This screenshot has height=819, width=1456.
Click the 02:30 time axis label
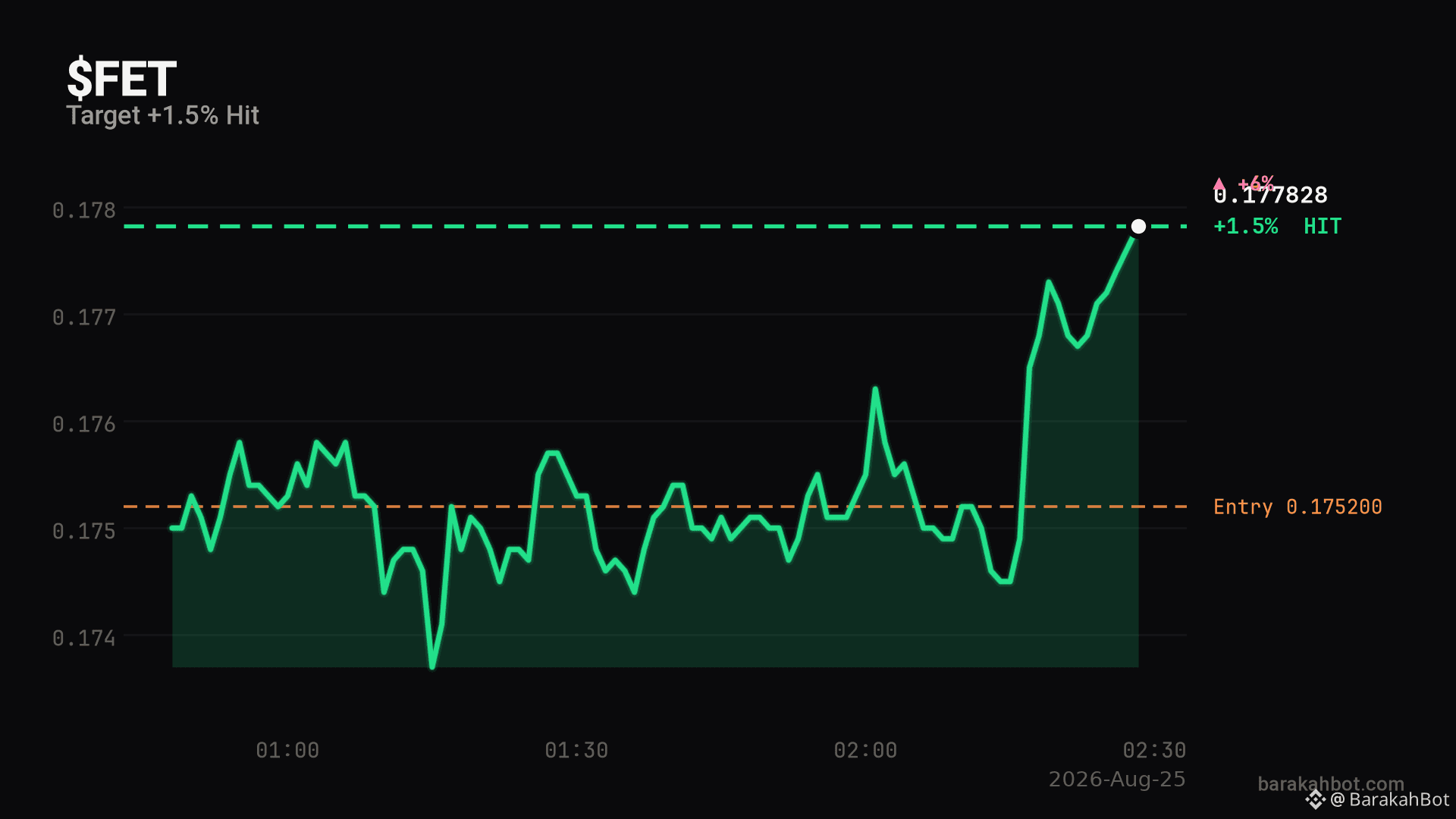pos(1154,751)
